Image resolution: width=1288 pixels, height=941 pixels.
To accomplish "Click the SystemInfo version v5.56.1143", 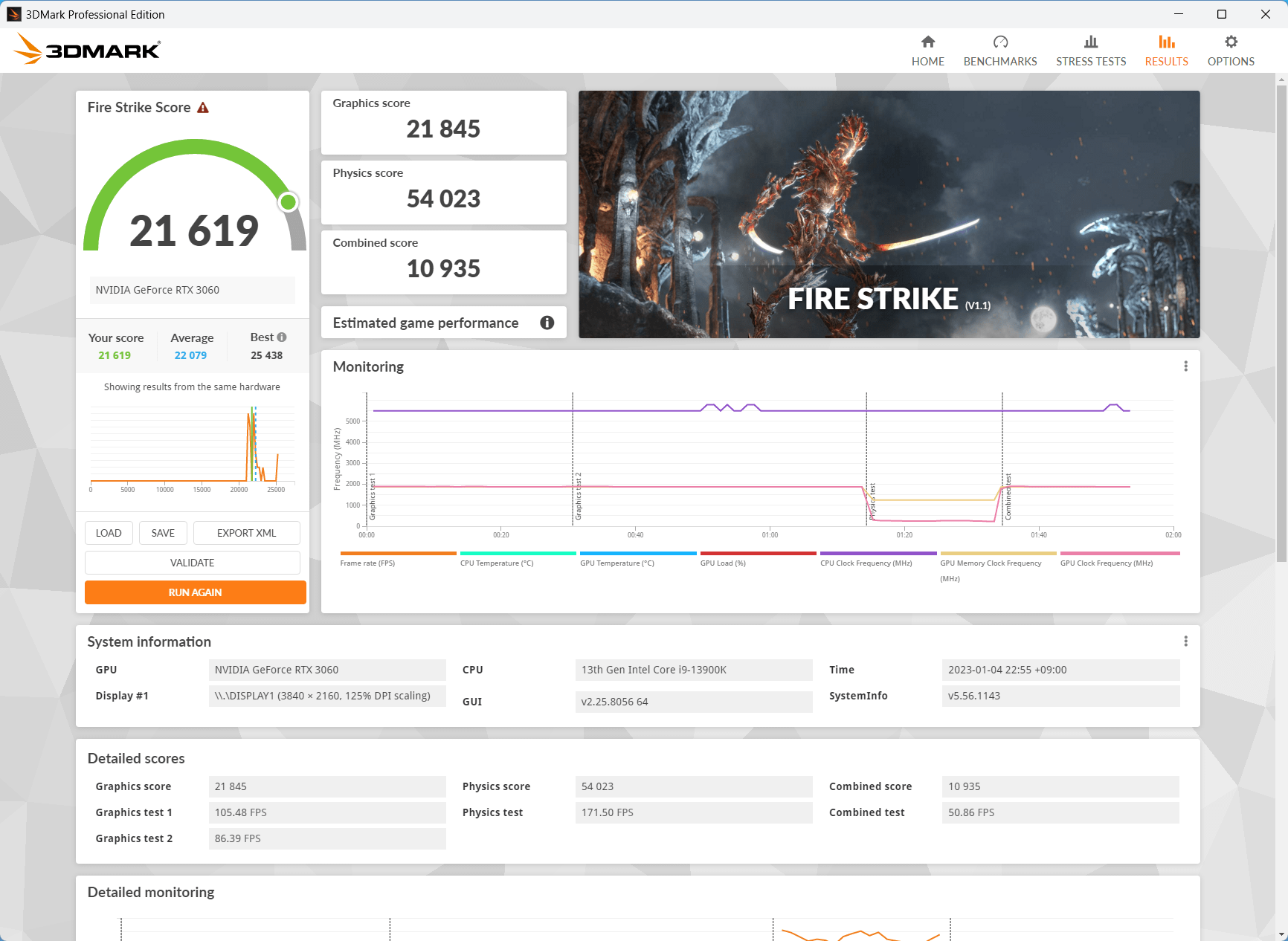I will click(1060, 696).
